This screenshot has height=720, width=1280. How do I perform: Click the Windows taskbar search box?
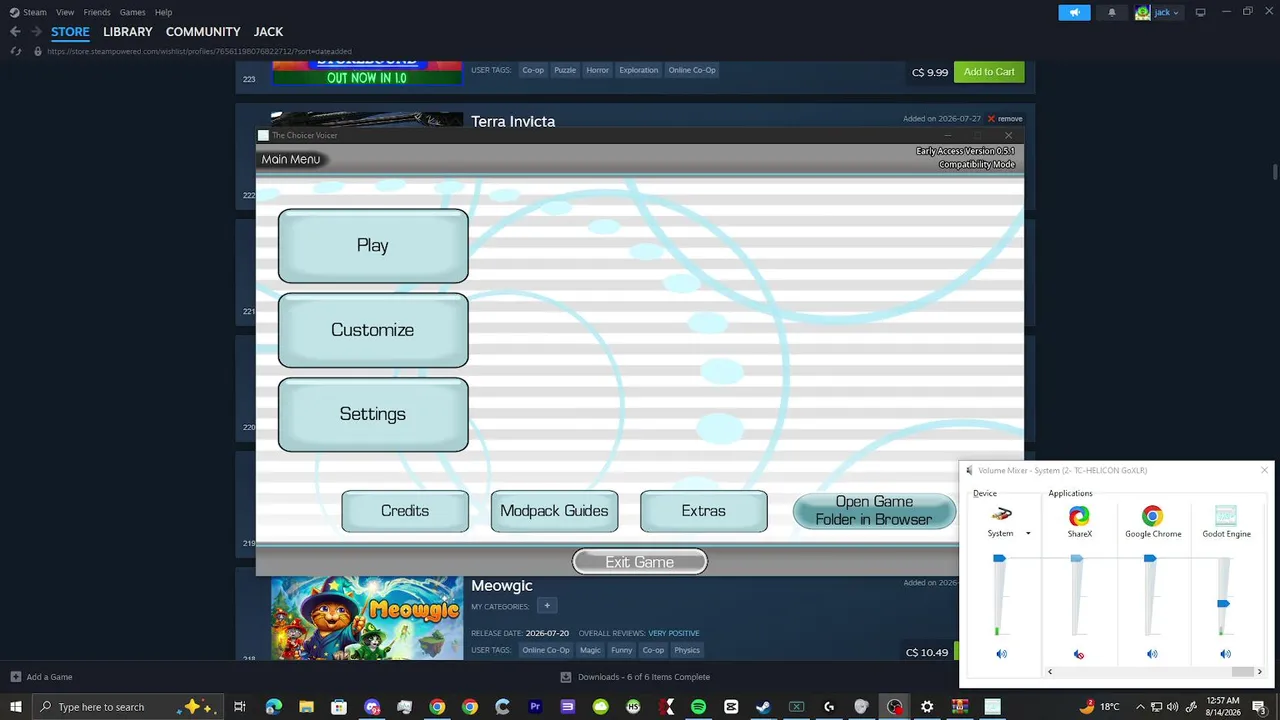click(x=127, y=707)
